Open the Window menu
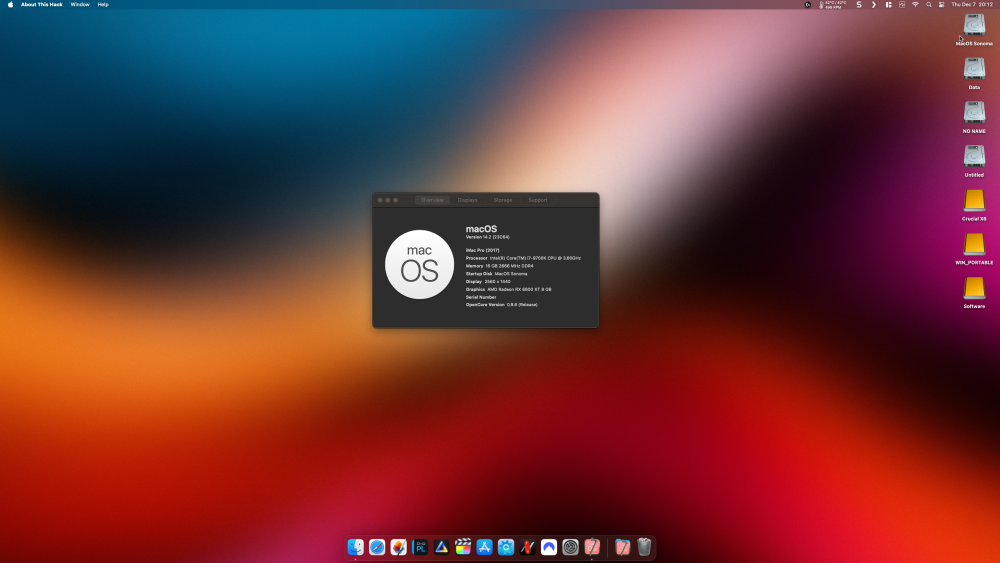 click(x=80, y=4)
